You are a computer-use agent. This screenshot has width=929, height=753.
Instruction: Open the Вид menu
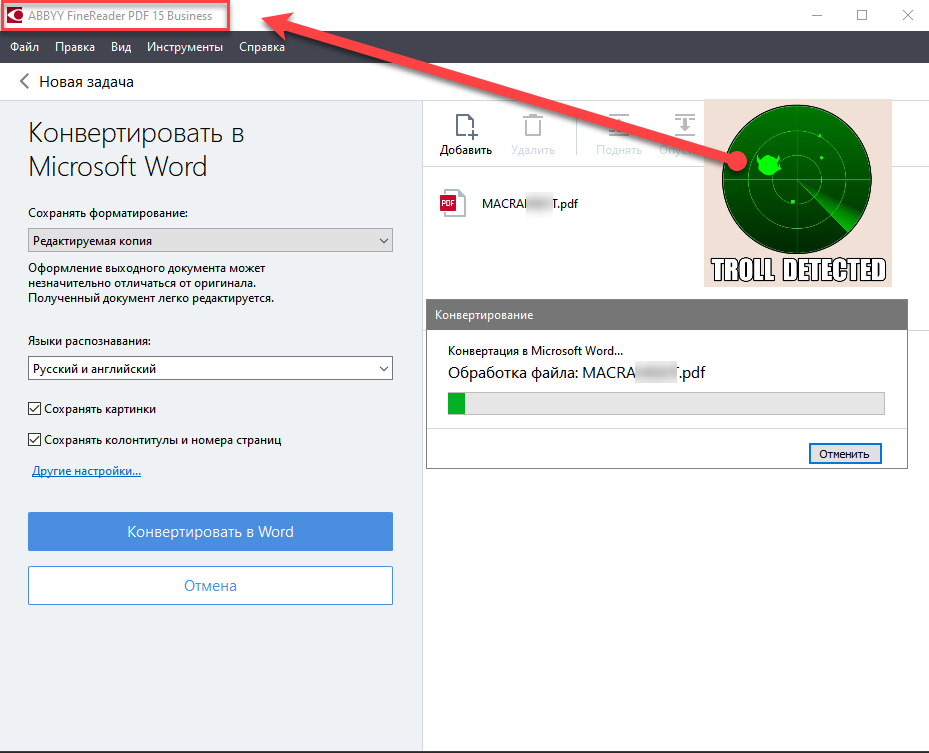[121, 47]
